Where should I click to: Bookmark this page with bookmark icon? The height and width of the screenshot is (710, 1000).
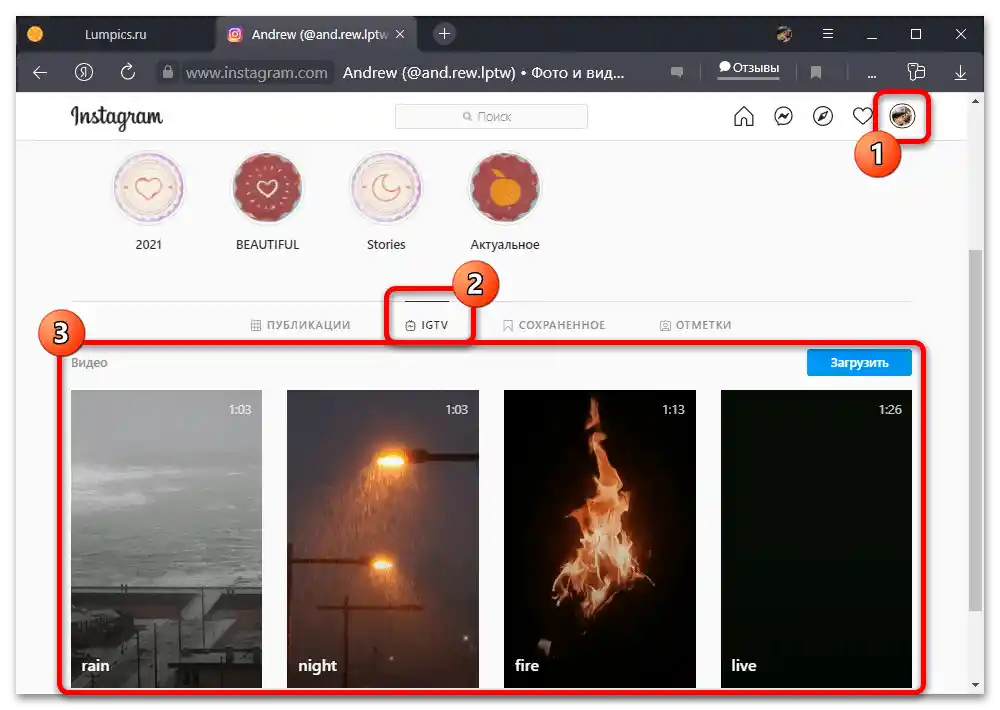click(x=816, y=73)
